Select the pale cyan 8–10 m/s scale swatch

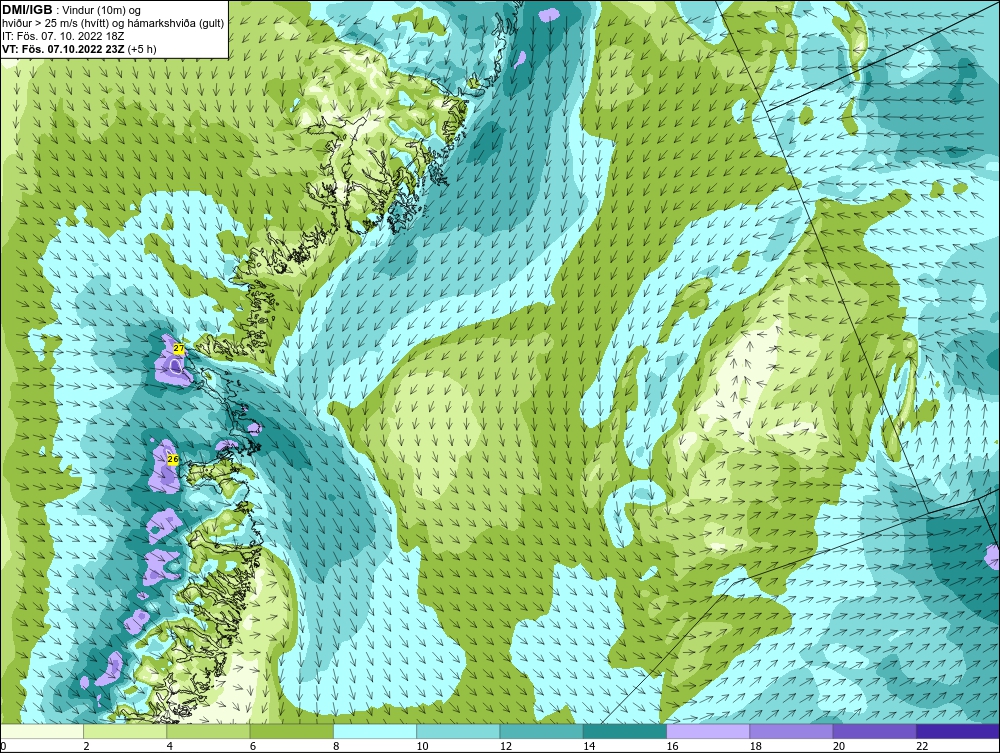[375, 731]
